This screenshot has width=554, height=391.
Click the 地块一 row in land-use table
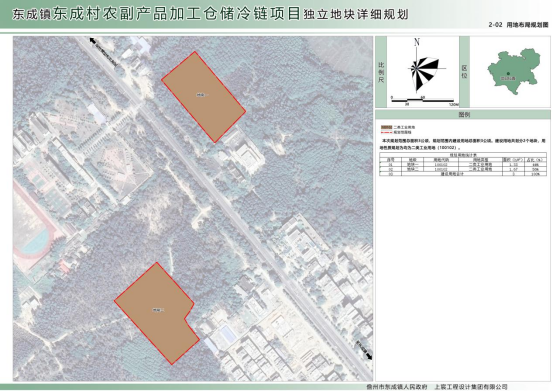[x=463, y=165]
